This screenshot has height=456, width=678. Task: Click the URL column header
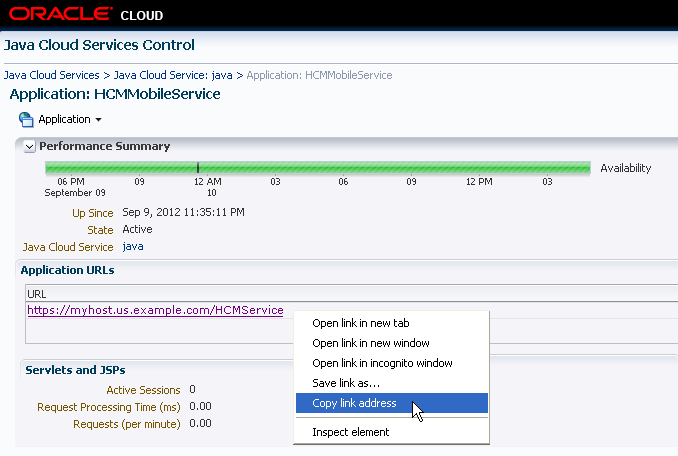tap(37, 294)
